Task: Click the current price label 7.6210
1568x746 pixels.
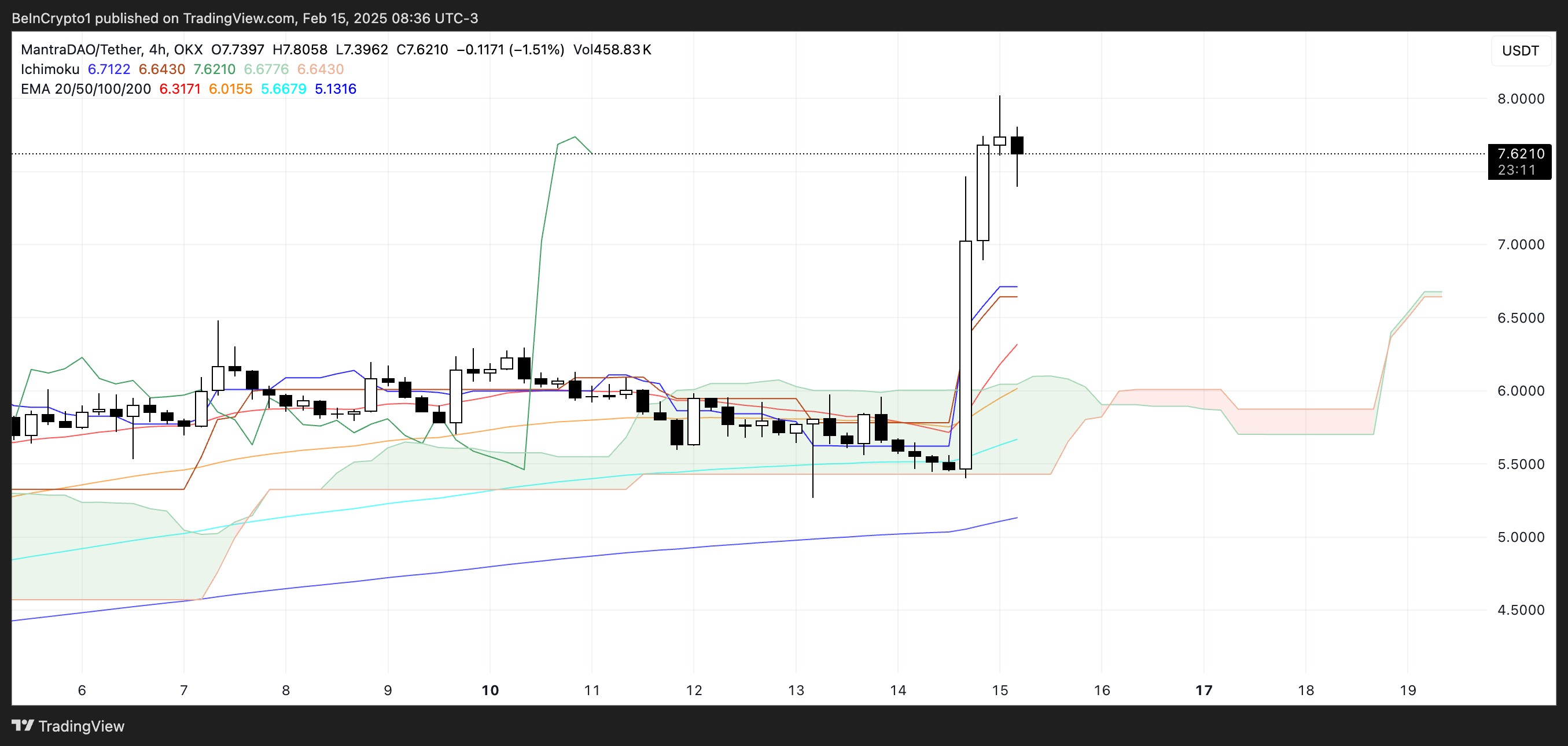Action: pyautogui.click(x=1520, y=153)
